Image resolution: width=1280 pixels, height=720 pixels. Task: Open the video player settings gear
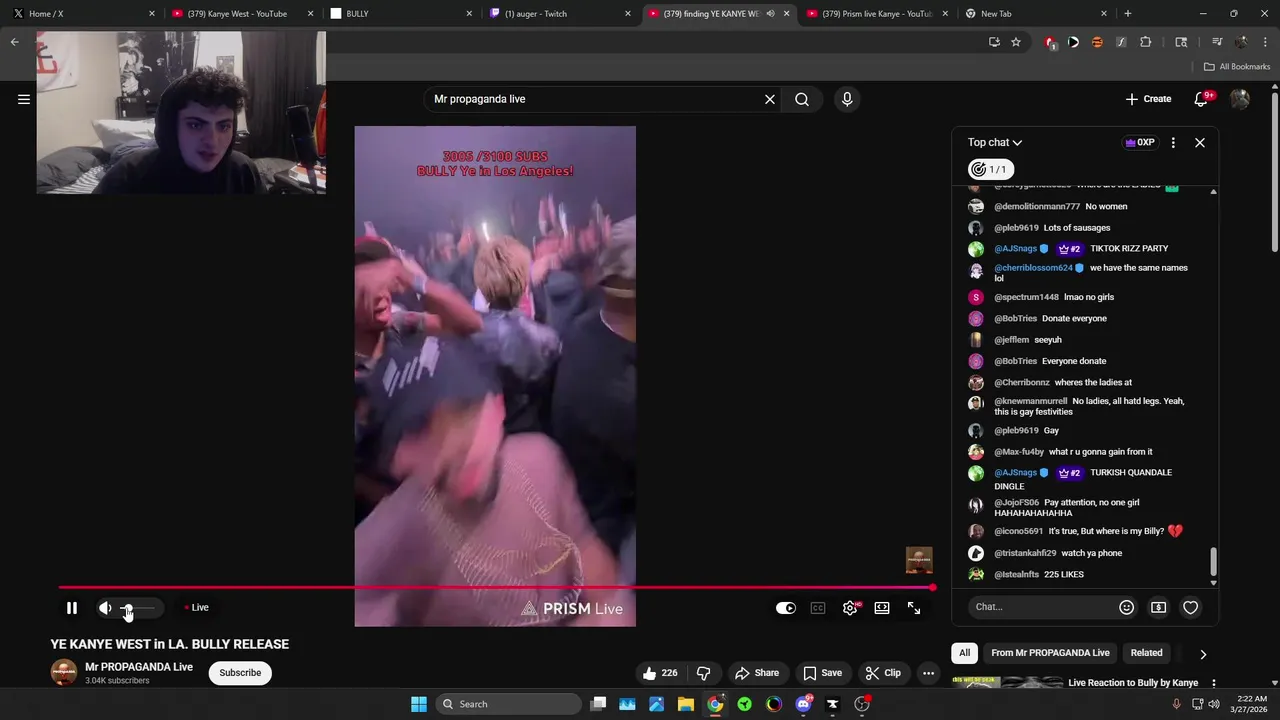tap(850, 608)
